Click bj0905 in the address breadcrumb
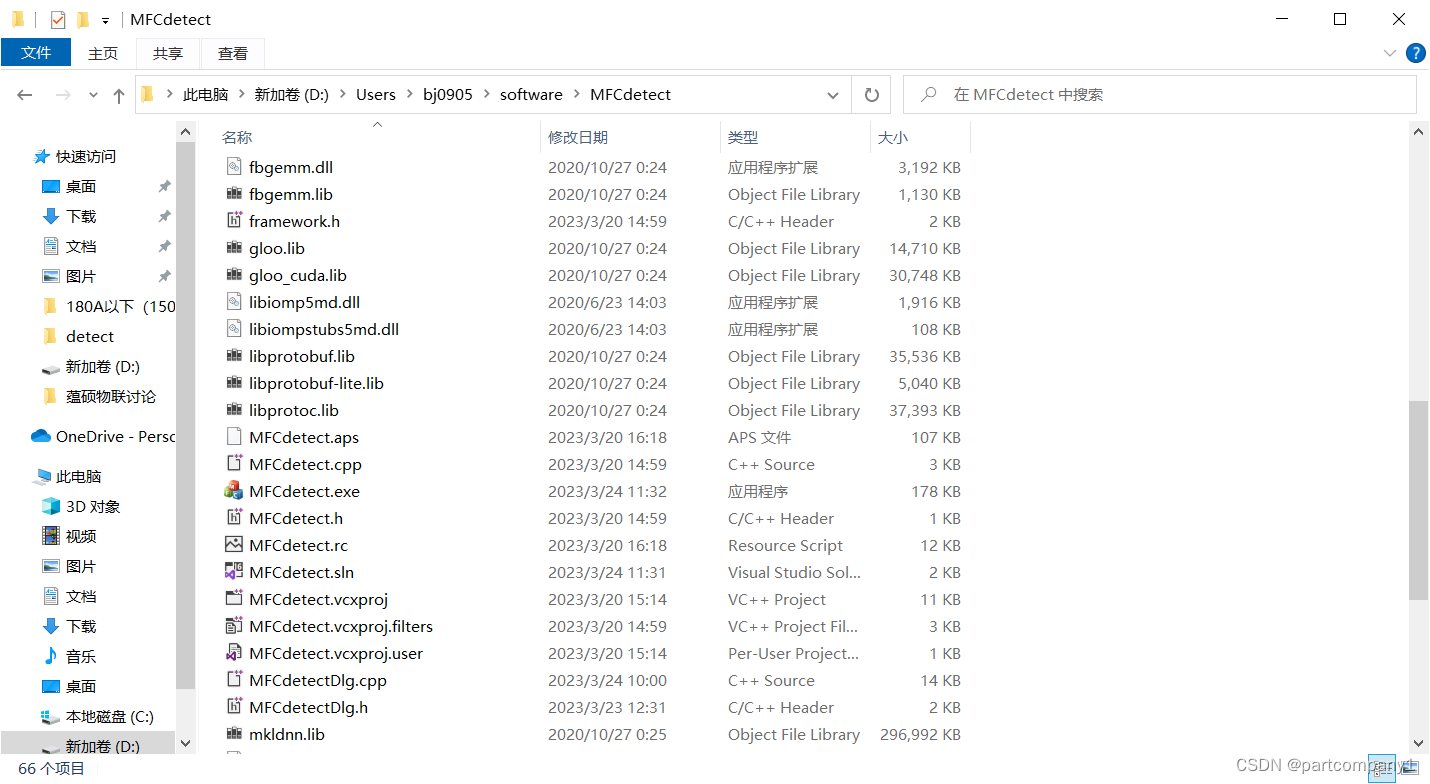Viewport: 1430px width, 784px height. (448, 95)
